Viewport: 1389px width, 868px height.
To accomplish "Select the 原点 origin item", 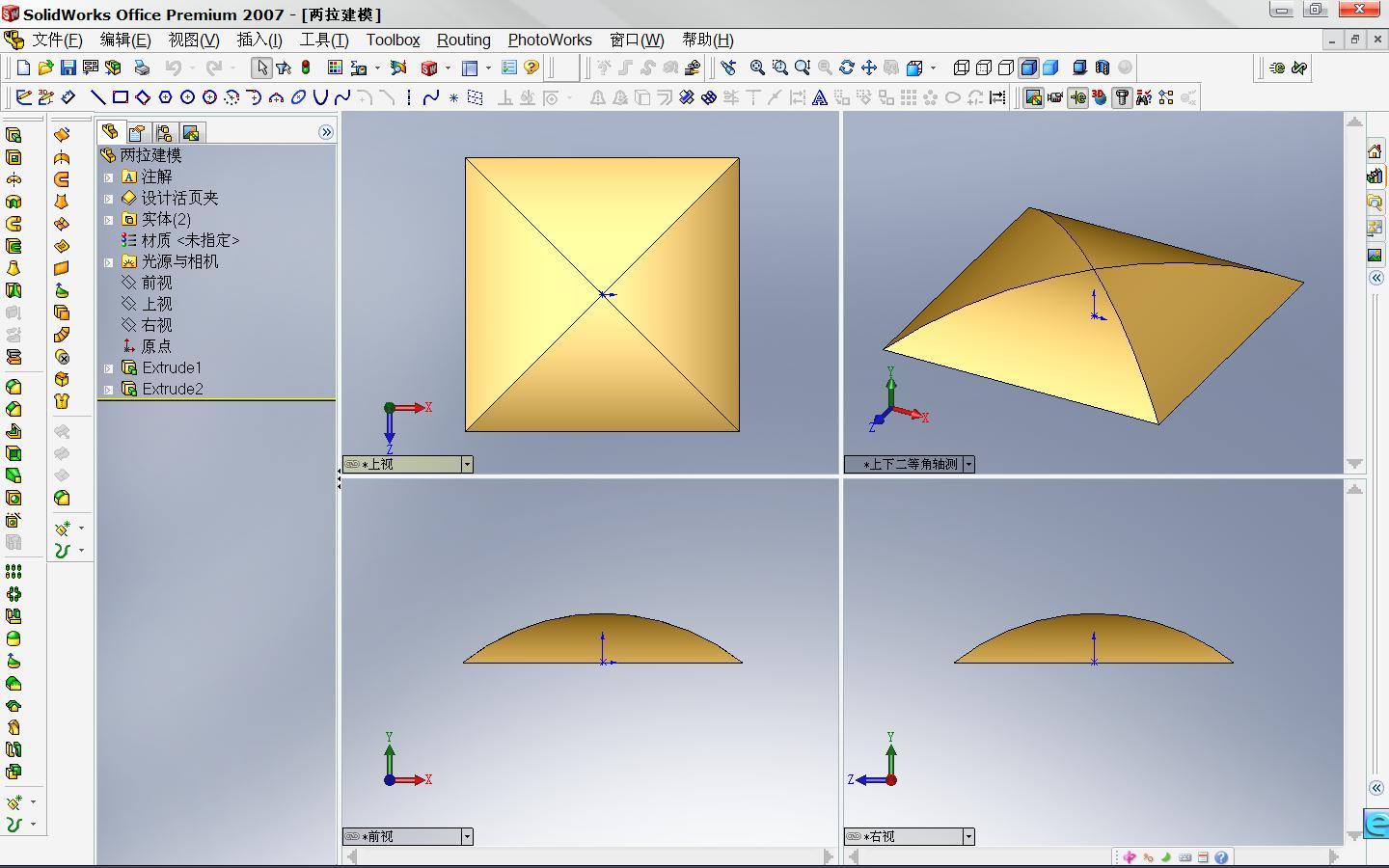I will (x=147, y=346).
